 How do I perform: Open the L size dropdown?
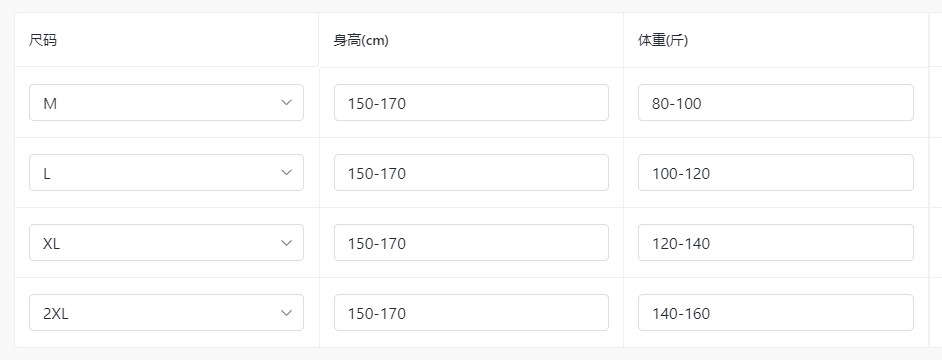click(166, 173)
